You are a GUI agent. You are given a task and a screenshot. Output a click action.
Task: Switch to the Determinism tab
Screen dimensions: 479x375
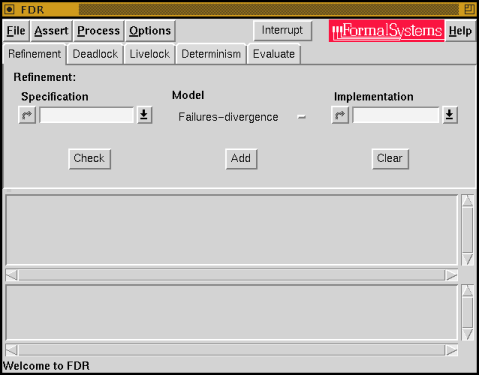[211, 54]
